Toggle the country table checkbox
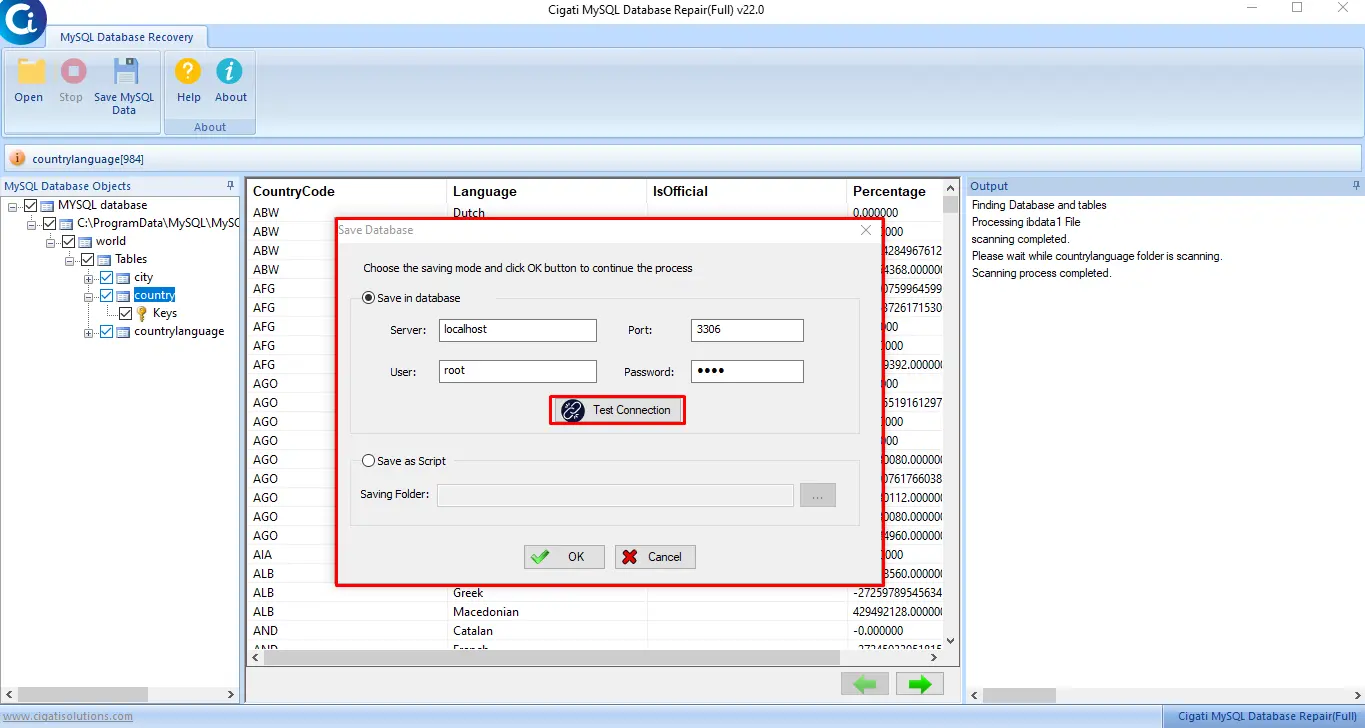Viewport: 1365px width, 728px height. [106, 296]
